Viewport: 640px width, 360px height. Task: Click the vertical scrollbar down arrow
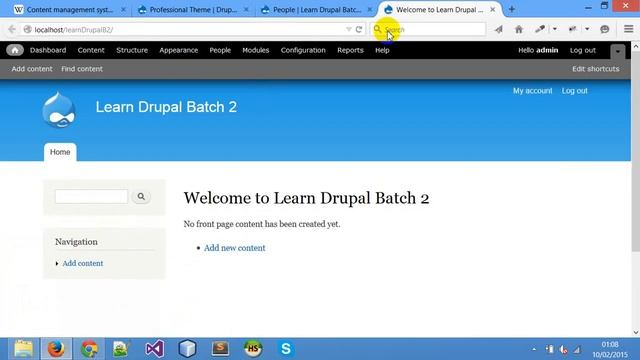pyautogui.click(x=636, y=332)
